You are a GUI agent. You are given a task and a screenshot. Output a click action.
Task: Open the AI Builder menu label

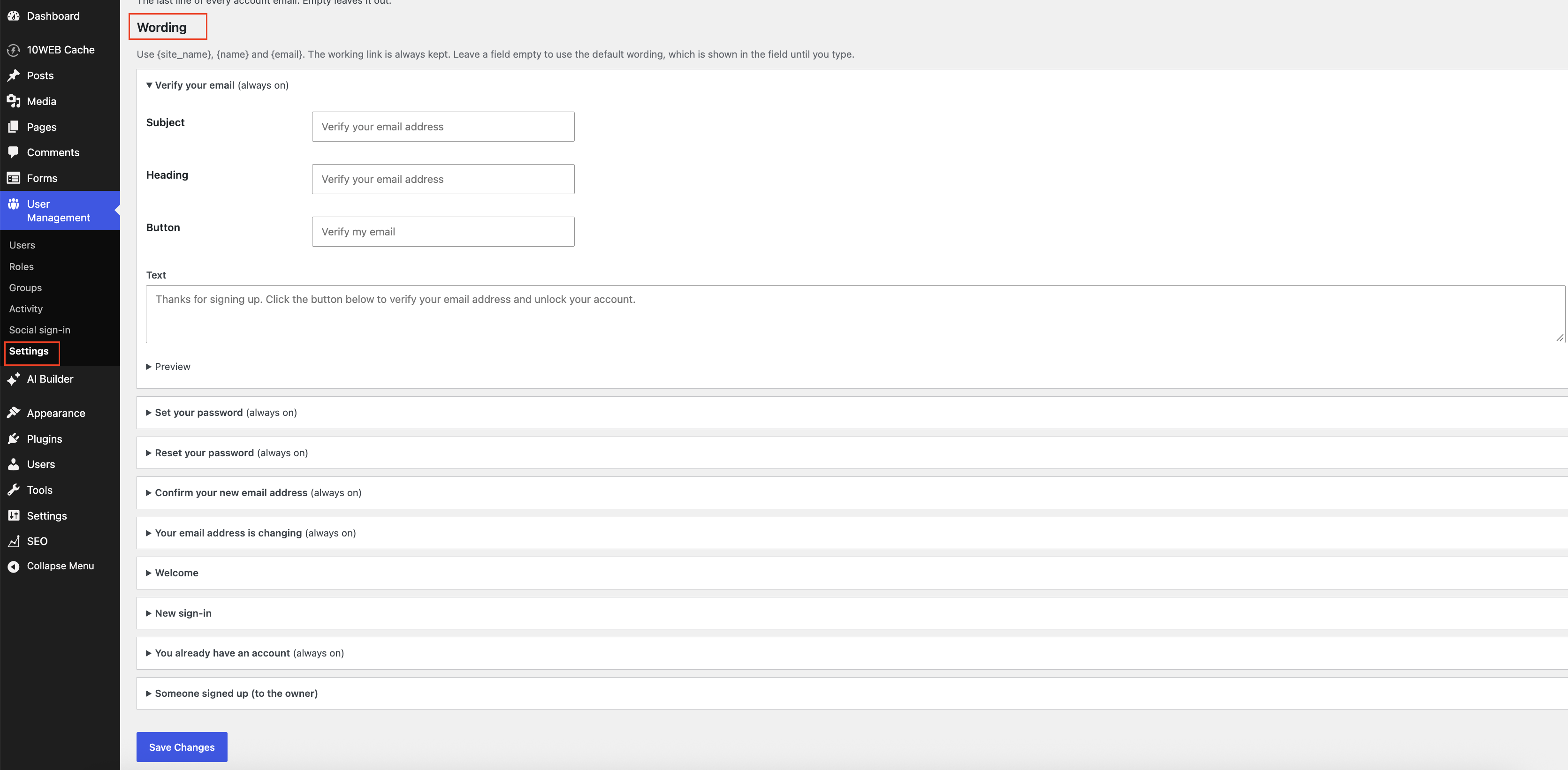click(50, 379)
